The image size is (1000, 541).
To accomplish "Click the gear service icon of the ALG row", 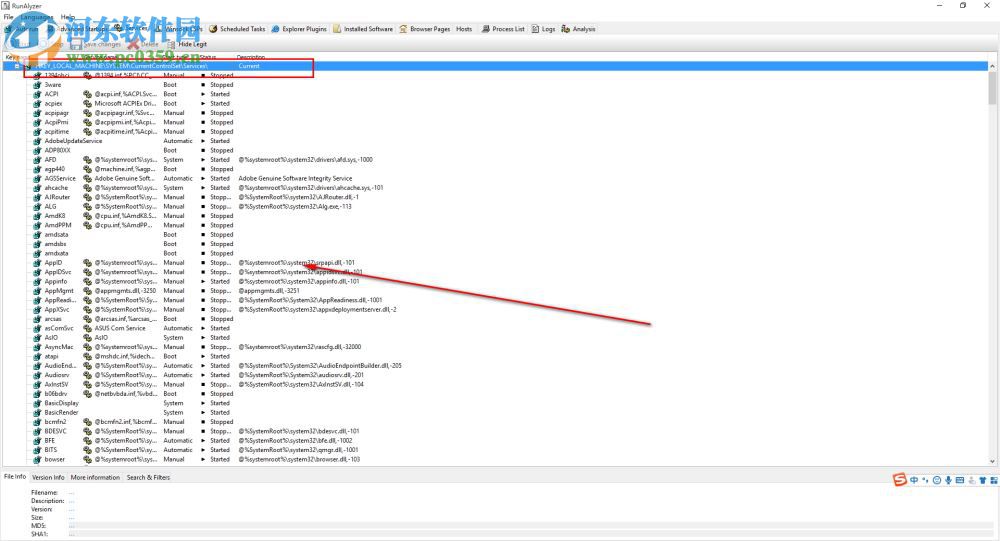I will [38, 207].
